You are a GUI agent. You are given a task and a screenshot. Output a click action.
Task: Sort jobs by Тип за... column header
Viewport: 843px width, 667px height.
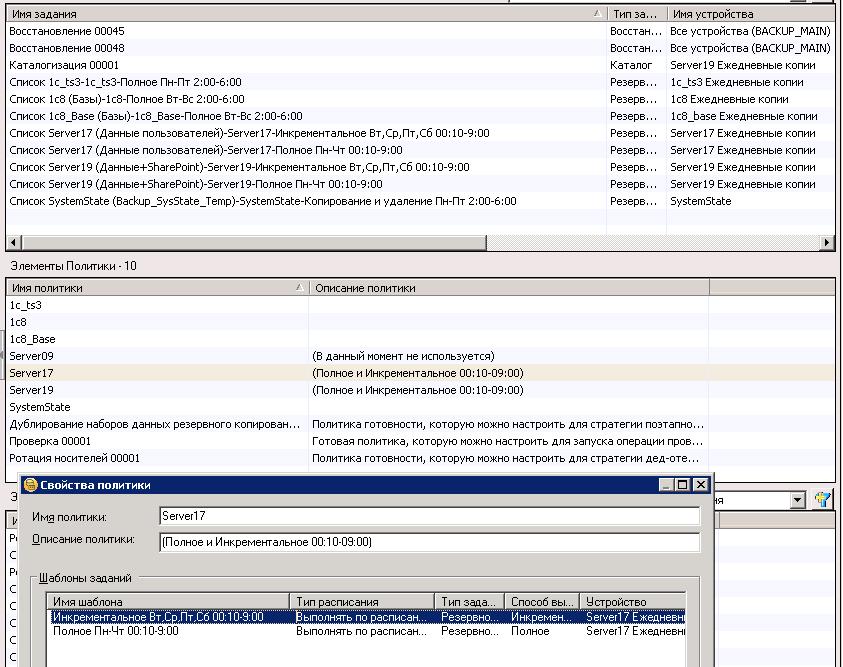[x=637, y=14]
